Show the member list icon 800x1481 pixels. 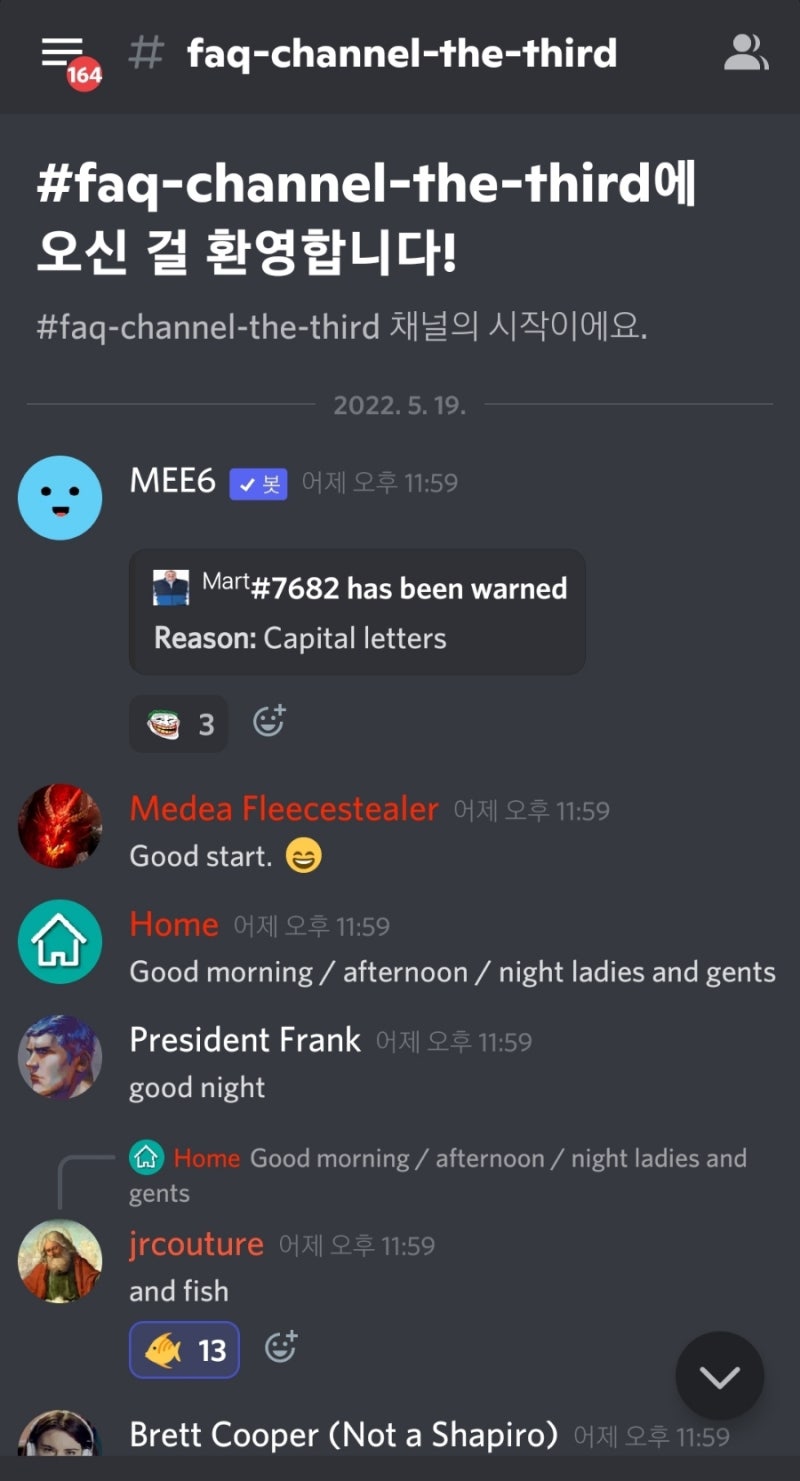pyautogui.click(x=746, y=53)
